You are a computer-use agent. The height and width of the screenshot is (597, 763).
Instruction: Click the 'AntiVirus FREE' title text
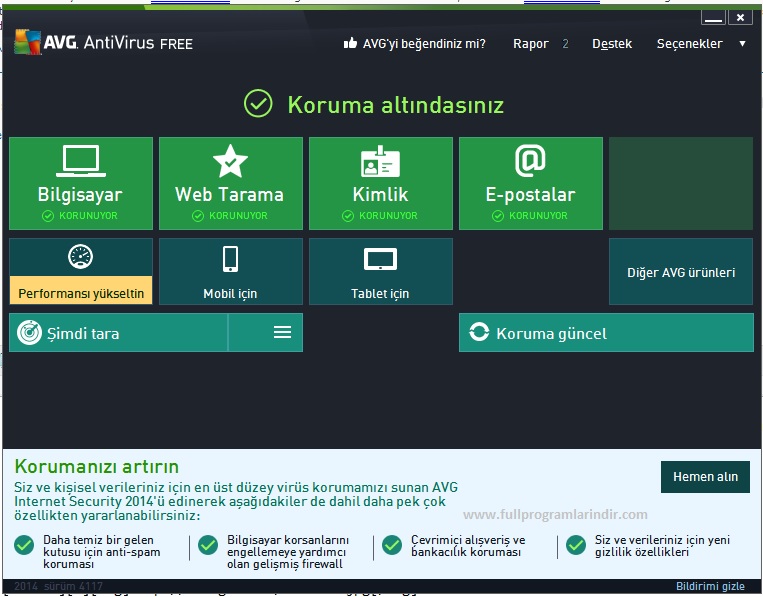tap(138, 43)
